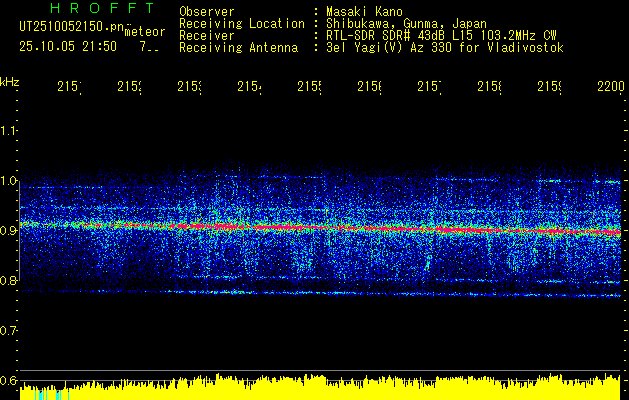Click the 0.9 frequency axis label
This screenshot has height=400, width=629.
pos(8,230)
